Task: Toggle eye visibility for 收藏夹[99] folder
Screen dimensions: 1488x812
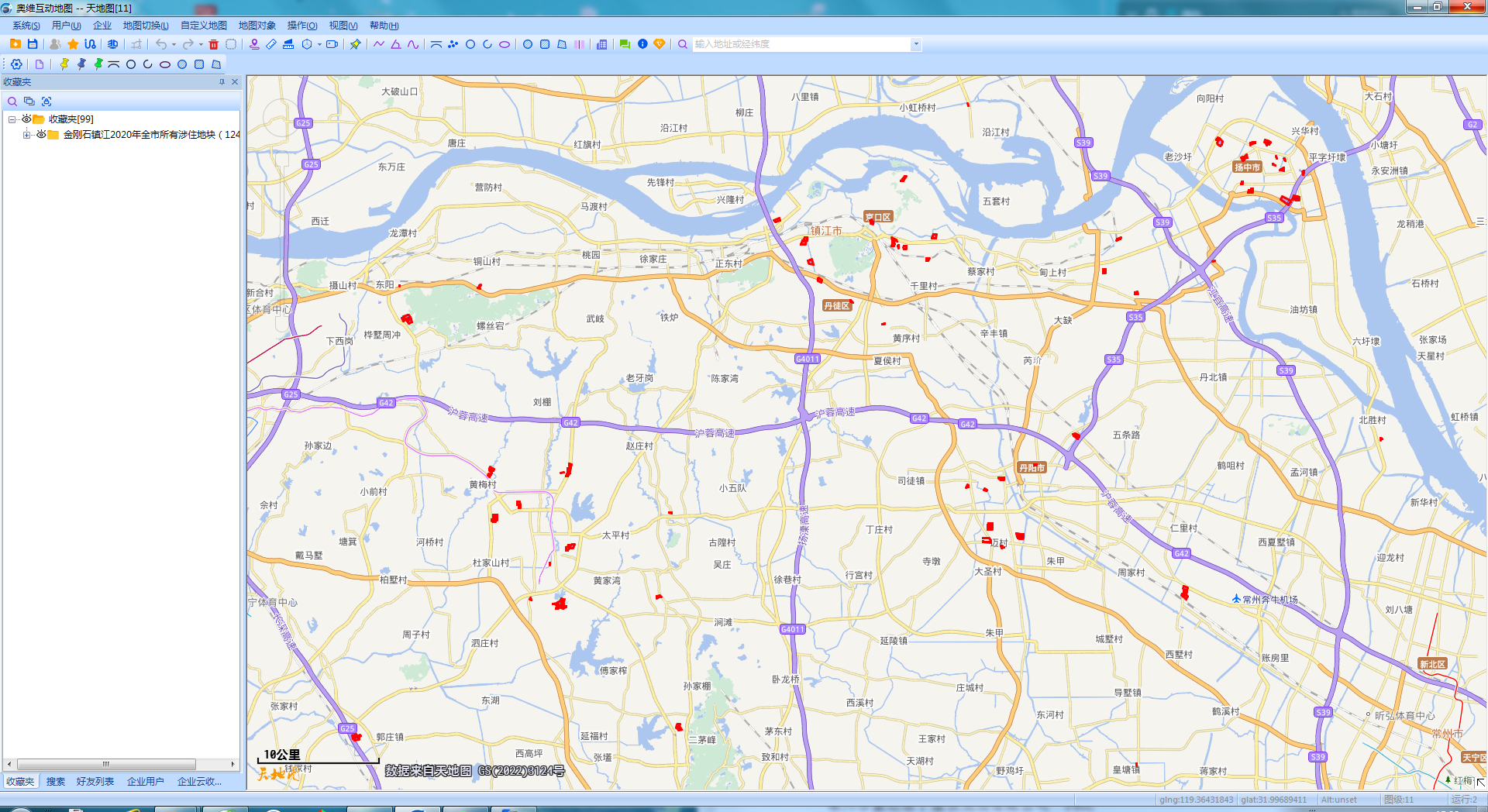Action: pos(26,119)
